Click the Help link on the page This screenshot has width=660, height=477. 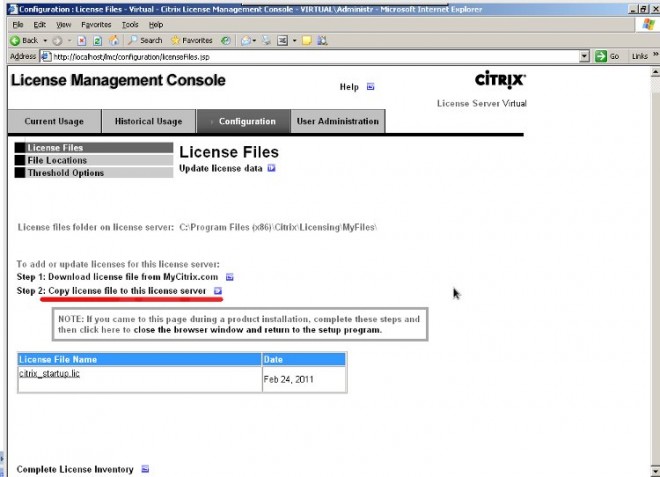tap(349, 87)
